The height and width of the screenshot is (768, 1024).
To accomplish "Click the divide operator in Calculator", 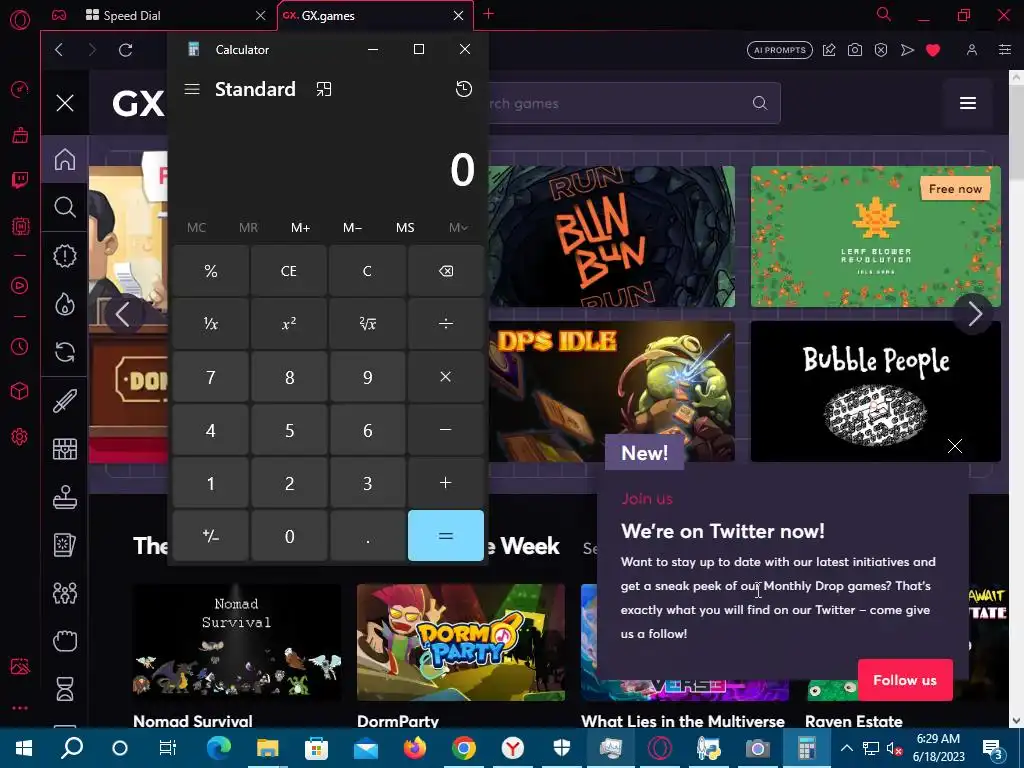I will pos(445,323).
